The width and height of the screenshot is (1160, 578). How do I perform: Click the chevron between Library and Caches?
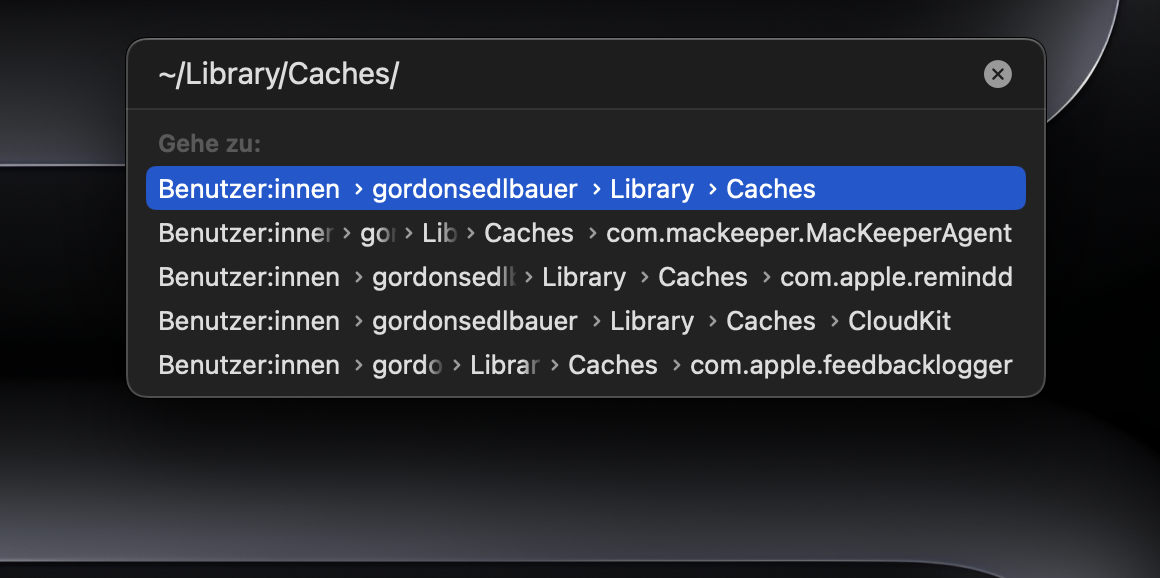click(x=712, y=188)
